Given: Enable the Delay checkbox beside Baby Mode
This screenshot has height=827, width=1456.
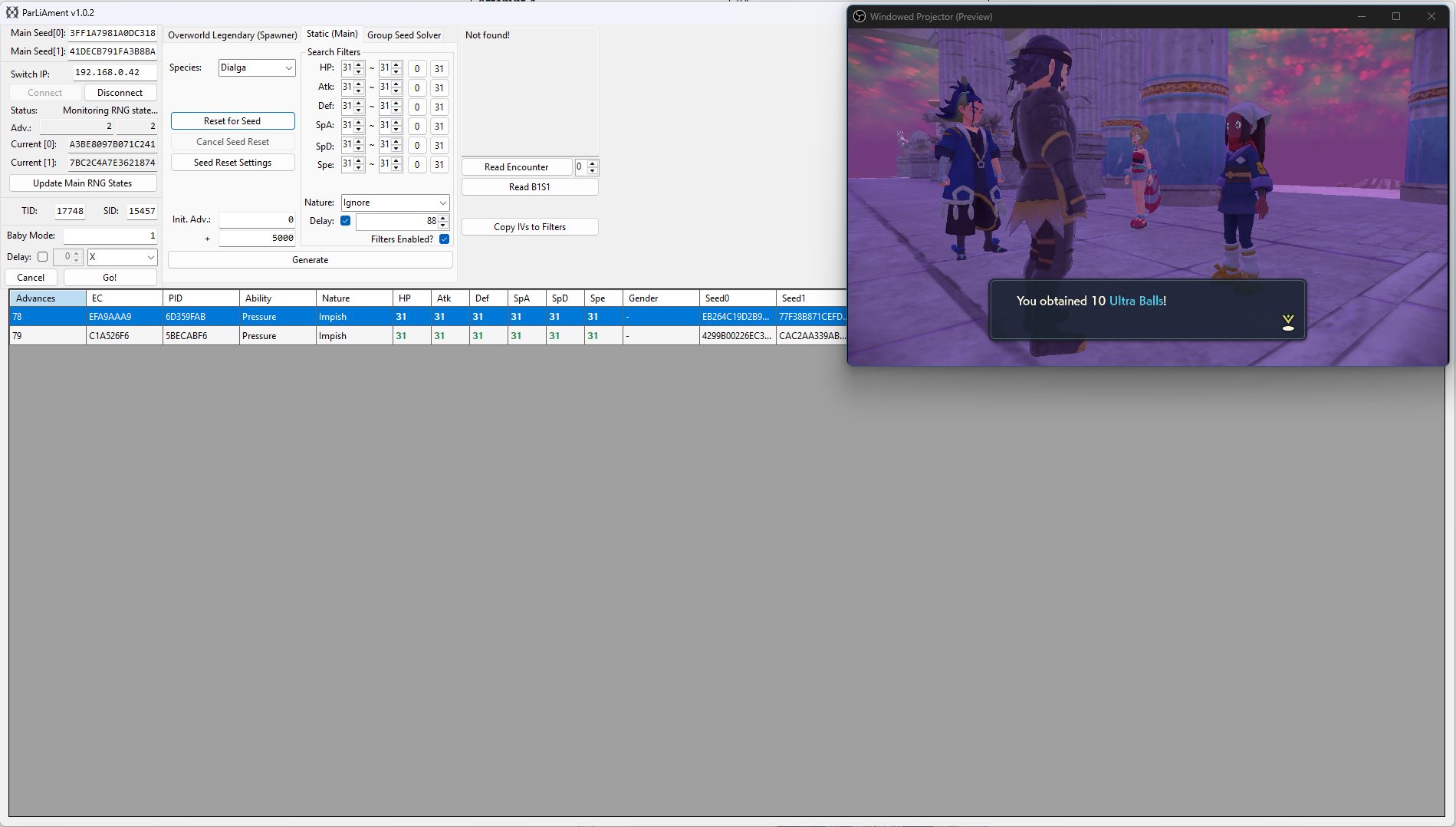Looking at the screenshot, I should click(x=43, y=257).
